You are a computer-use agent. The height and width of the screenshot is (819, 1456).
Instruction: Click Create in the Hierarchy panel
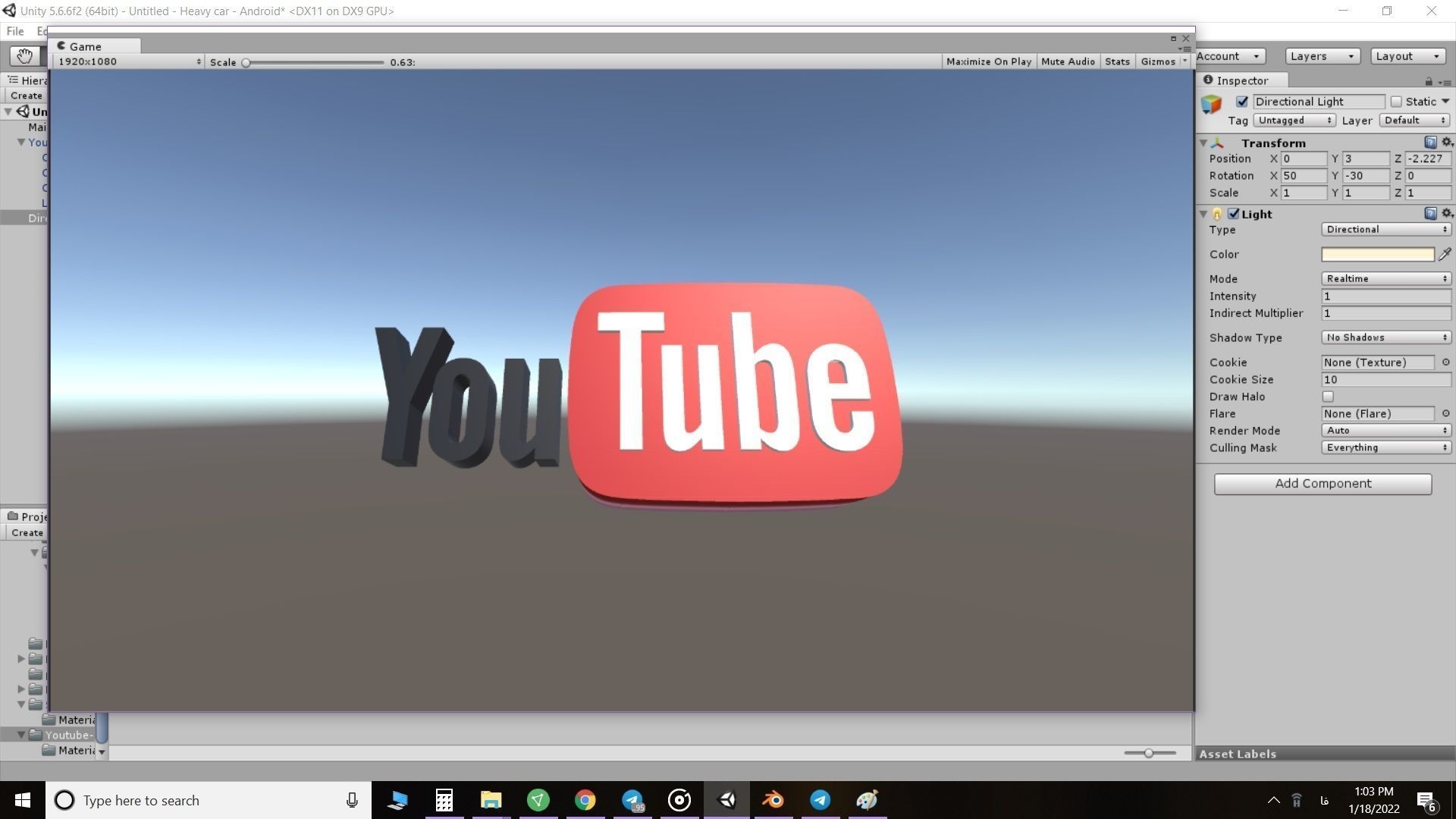tap(26, 96)
